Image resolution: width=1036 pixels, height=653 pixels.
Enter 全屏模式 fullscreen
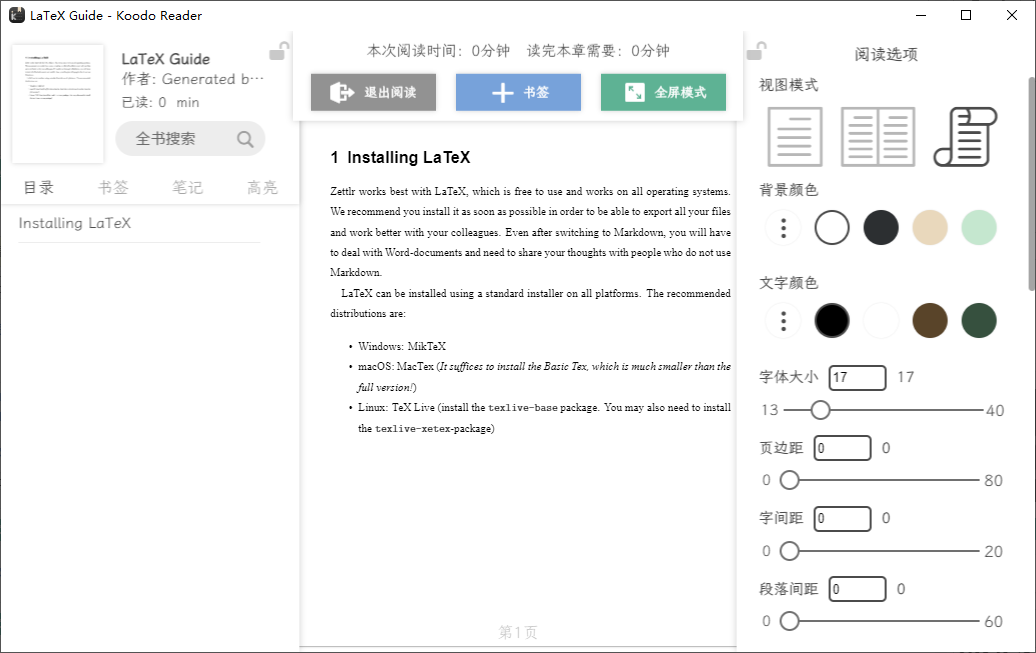click(663, 92)
